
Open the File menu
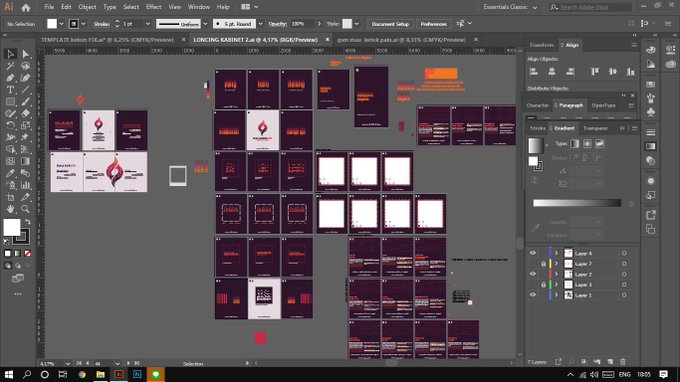(49, 7)
